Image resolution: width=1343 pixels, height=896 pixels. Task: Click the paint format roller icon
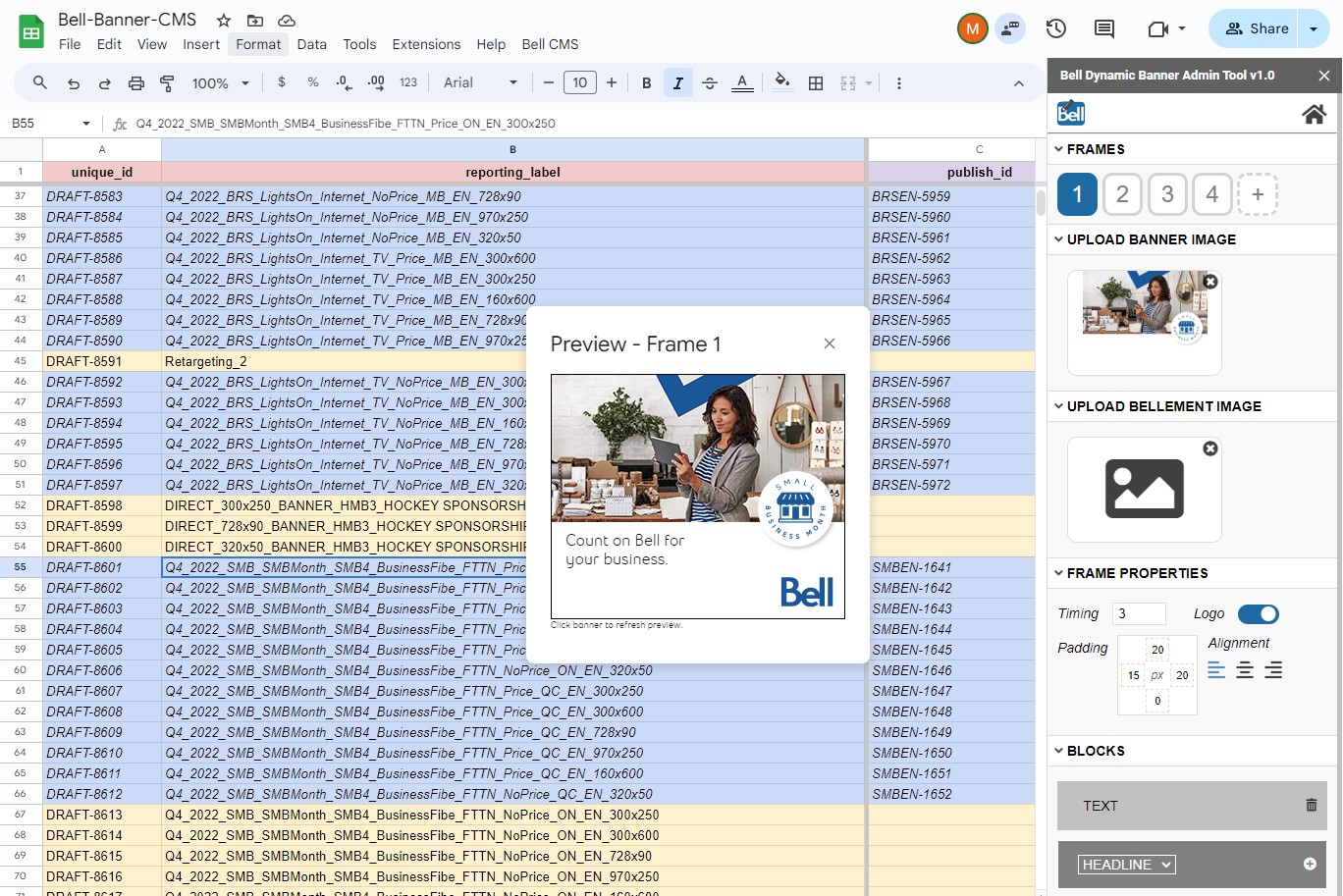coord(167,83)
